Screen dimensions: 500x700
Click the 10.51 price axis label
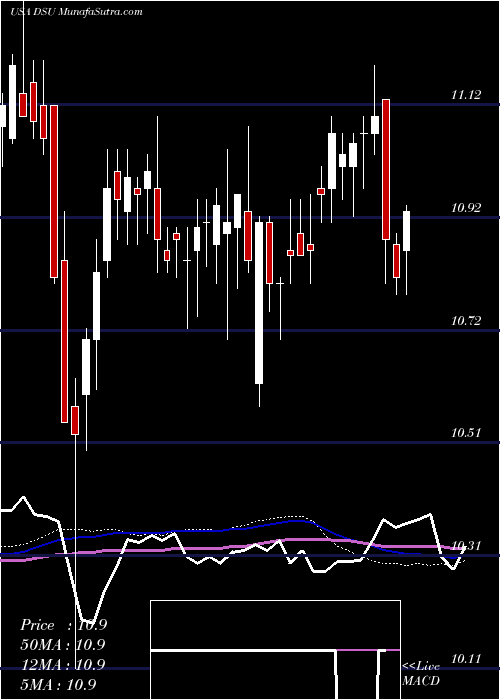466,433
